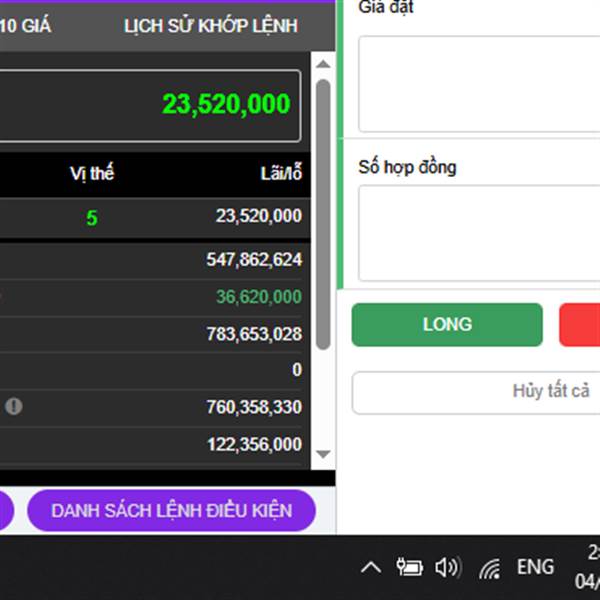Click the green LONG button

pos(447,324)
